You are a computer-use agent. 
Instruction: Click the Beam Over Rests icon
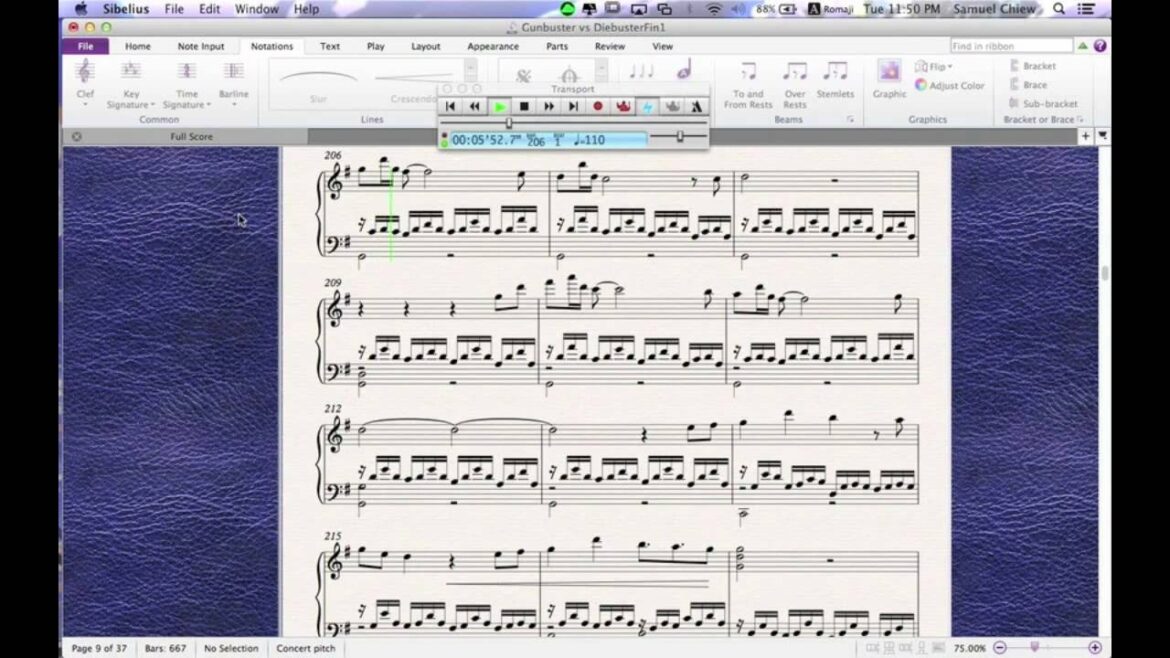[x=795, y=78]
